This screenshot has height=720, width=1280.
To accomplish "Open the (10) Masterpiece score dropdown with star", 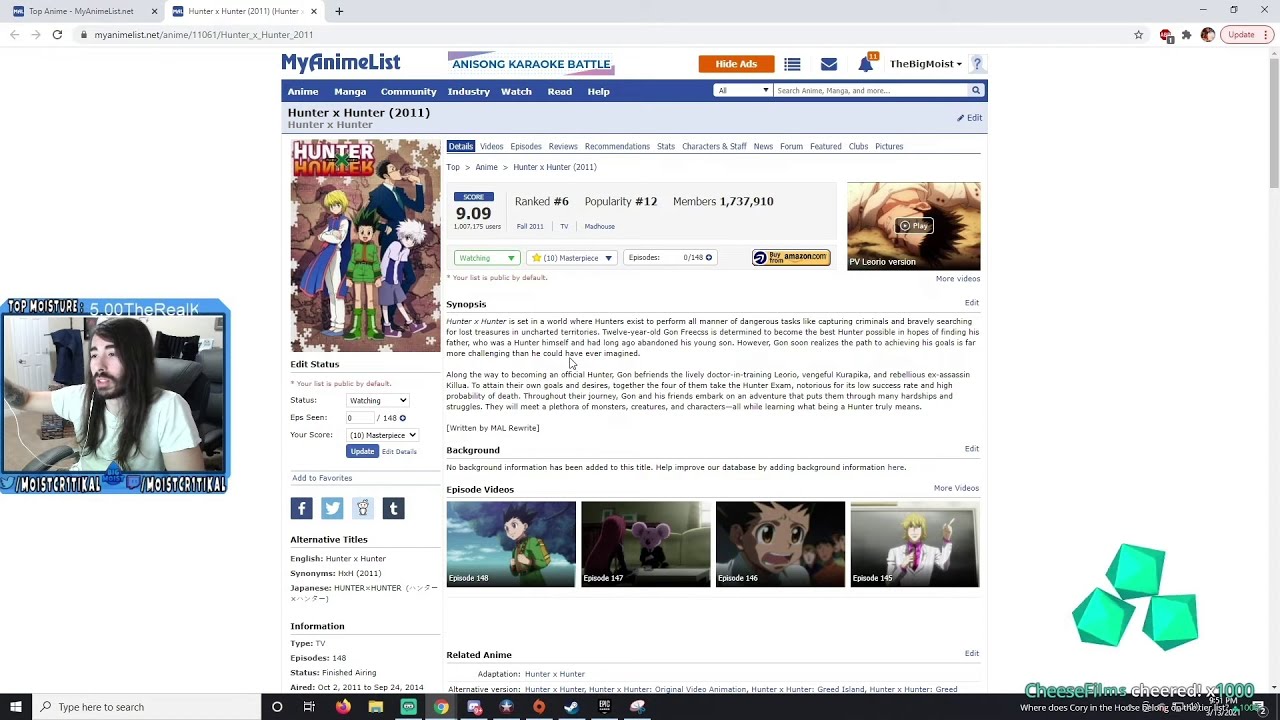I will pos(571,258).
